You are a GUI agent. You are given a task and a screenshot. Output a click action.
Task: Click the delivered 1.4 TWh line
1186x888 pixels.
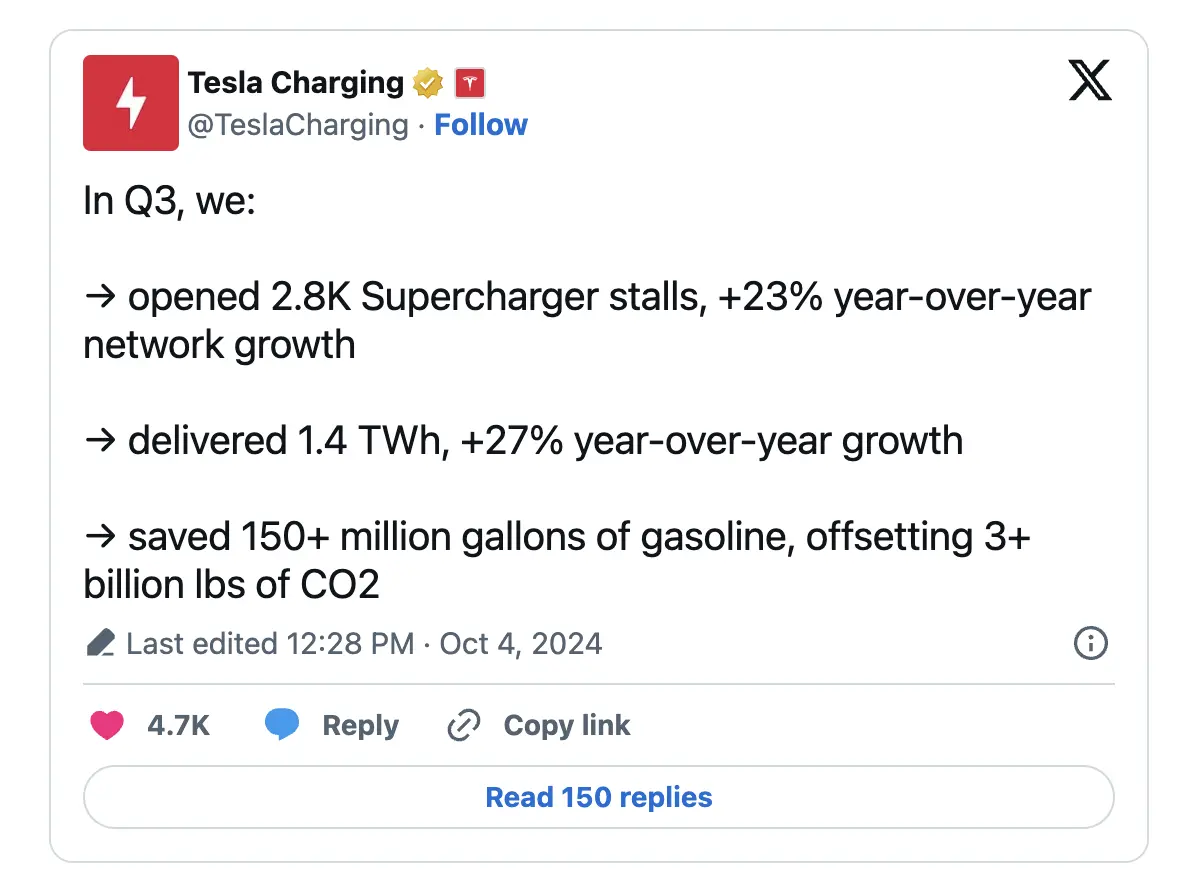coord(523,441)
